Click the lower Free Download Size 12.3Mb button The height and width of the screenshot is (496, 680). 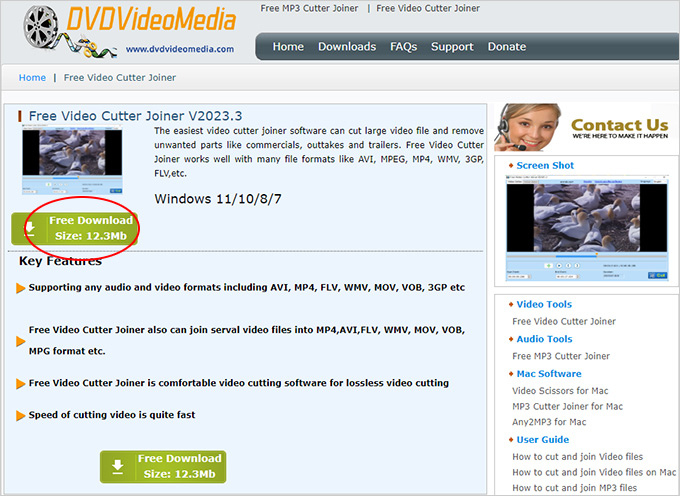(163, 467)
